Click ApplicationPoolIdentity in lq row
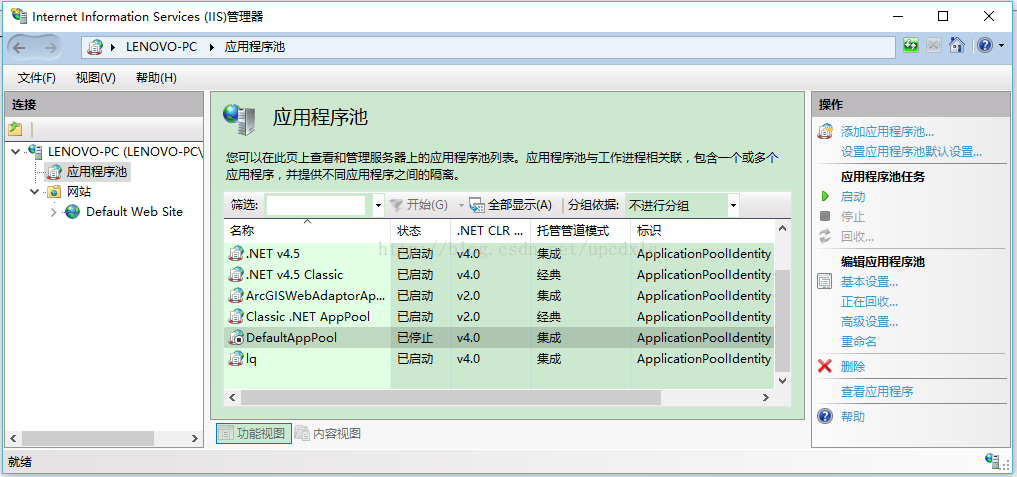Viewport: 1017px width, 477px height. click(704, 358)
